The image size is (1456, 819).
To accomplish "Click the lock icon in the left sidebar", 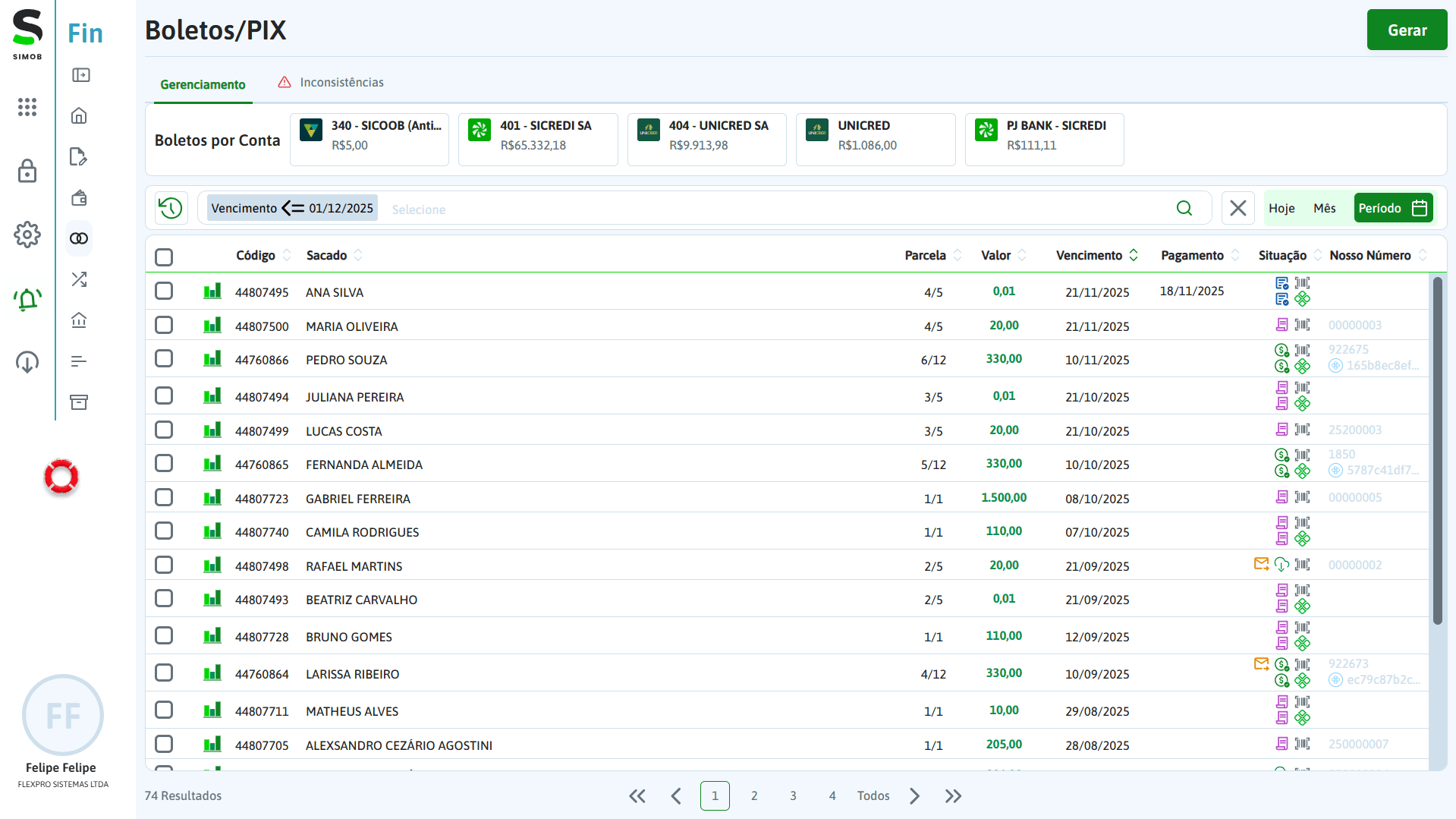I will coord(27,172).
